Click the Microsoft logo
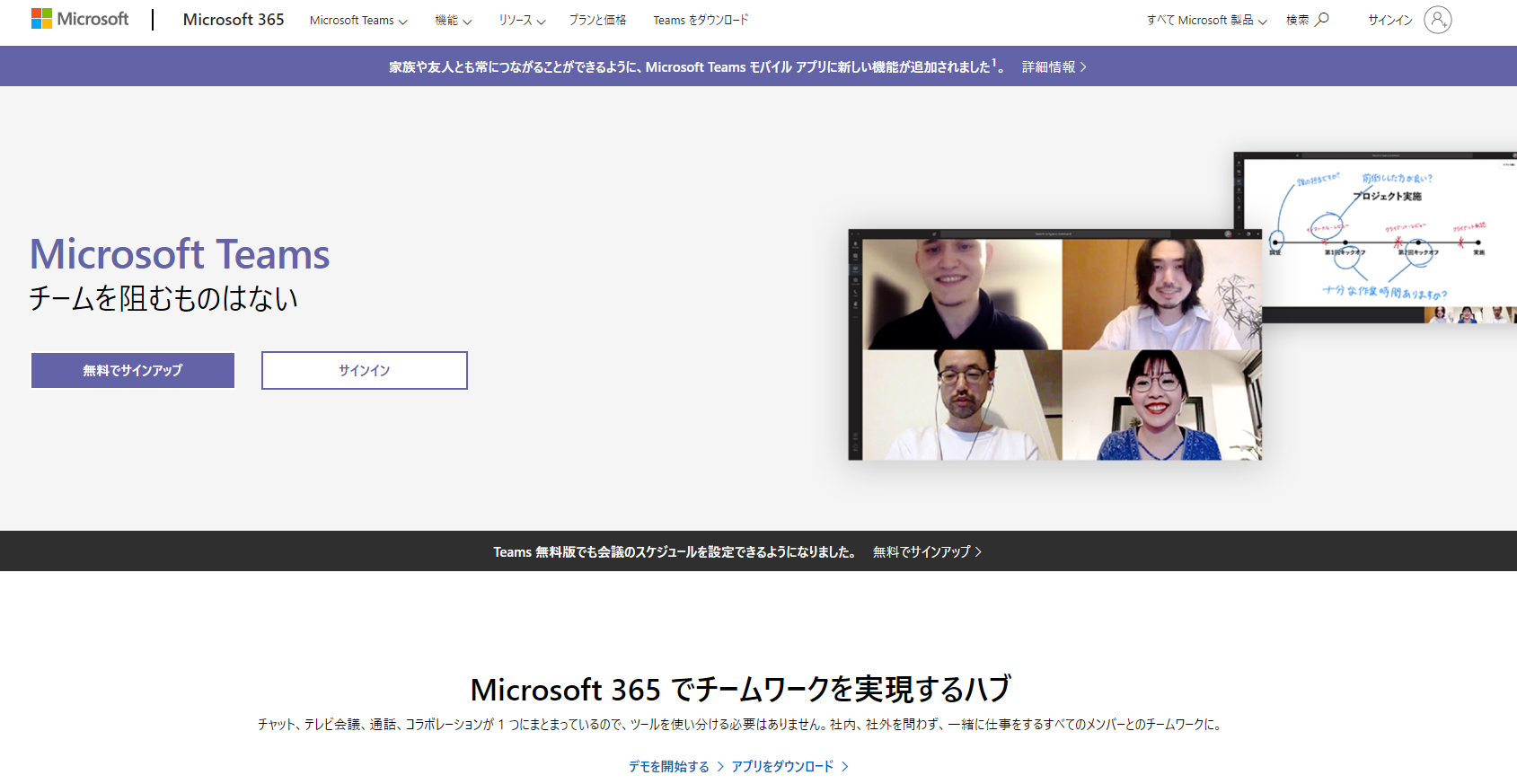This screenshot has width=1517, height=784. (80, 19)
